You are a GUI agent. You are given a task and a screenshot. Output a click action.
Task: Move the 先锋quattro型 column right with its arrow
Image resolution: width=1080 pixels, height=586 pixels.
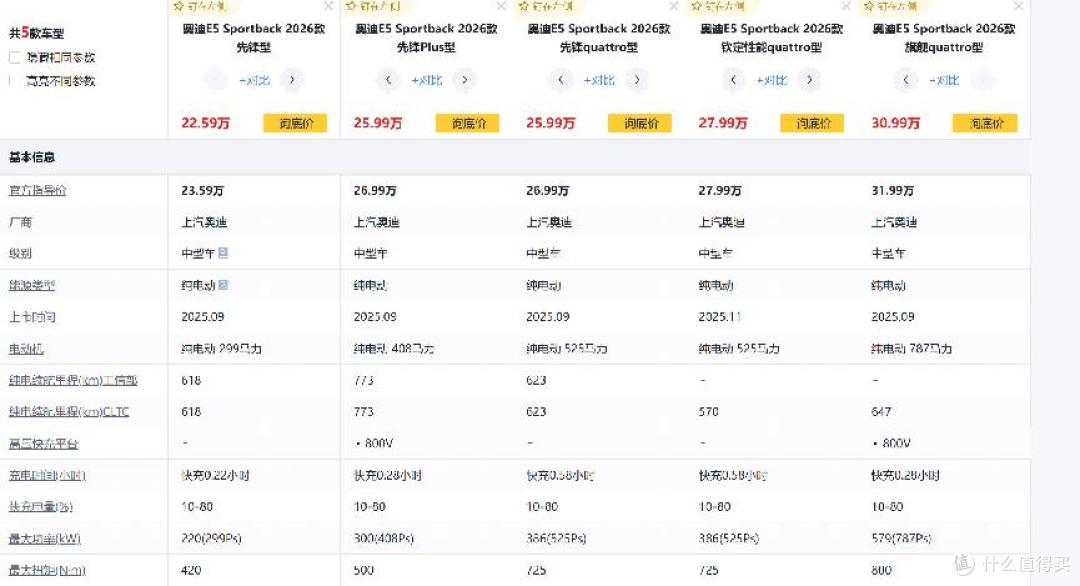pos(637,80)
